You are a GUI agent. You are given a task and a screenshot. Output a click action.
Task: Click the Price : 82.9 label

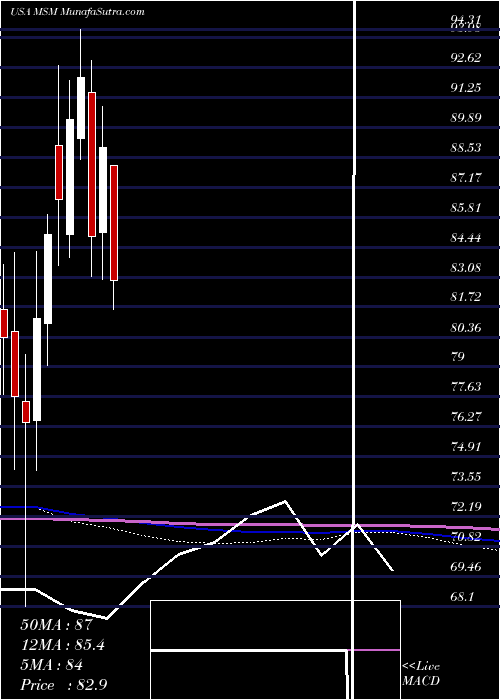(x=64, y=685)
